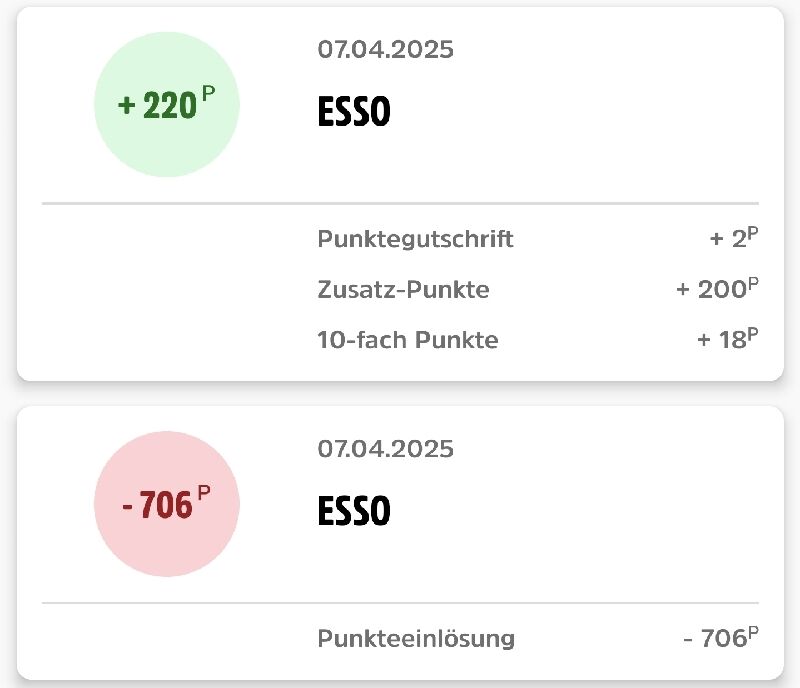Click the - 706 points value in details

tap(721, 637)
